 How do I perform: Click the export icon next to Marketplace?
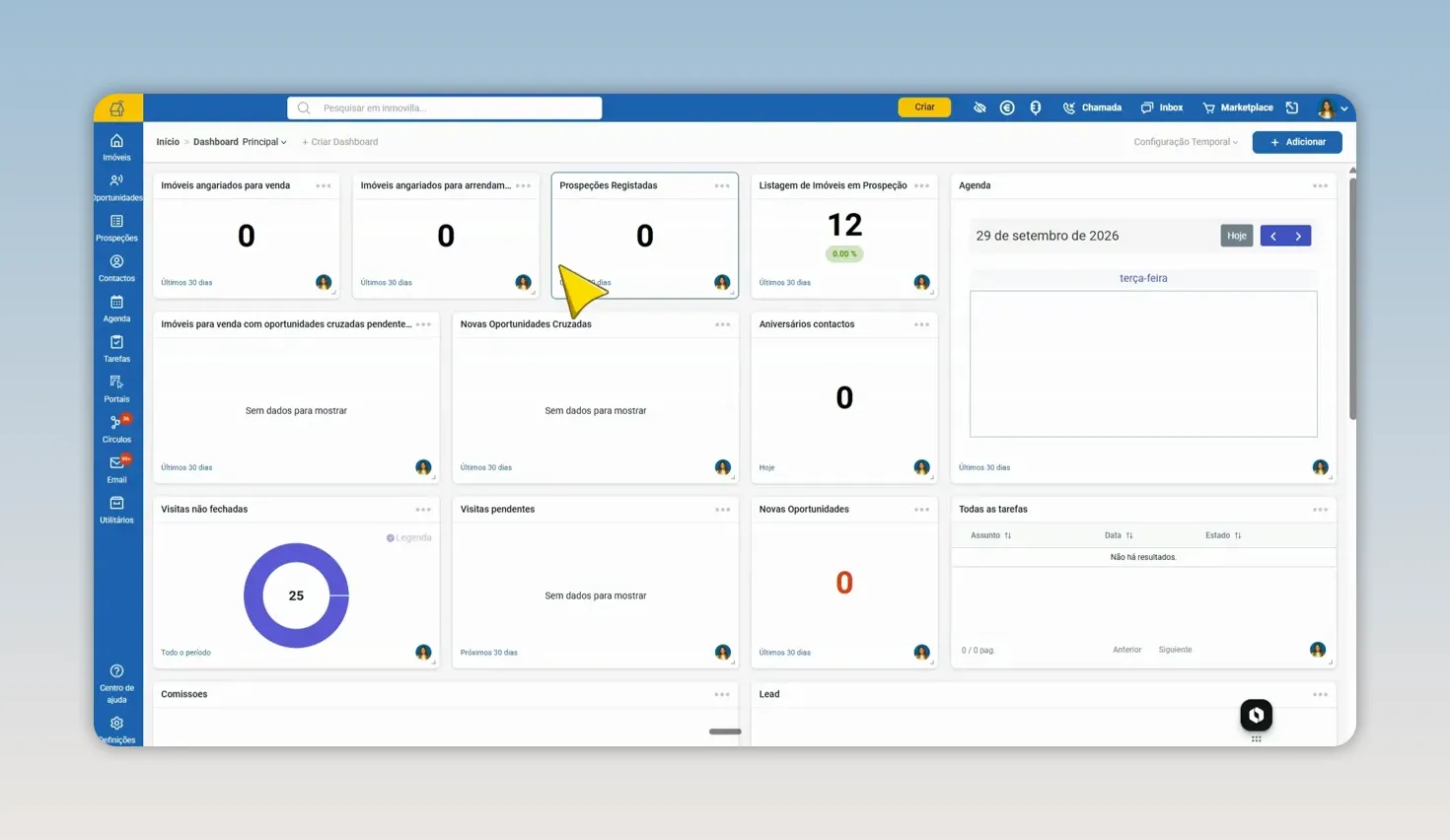pyautogui.click(x=1292, y=107)
